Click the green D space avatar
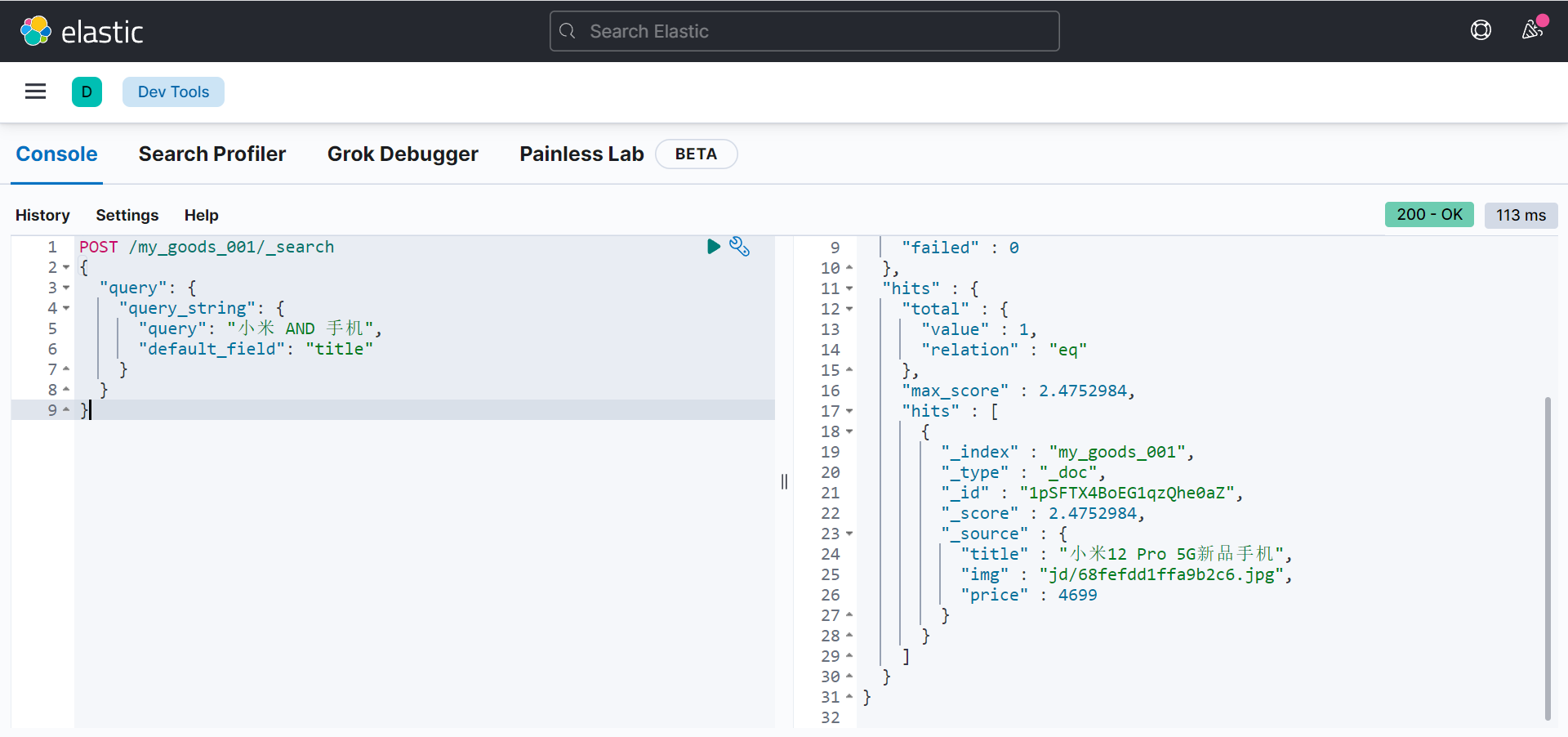The image size is (1568, 737). click(87, 92)
